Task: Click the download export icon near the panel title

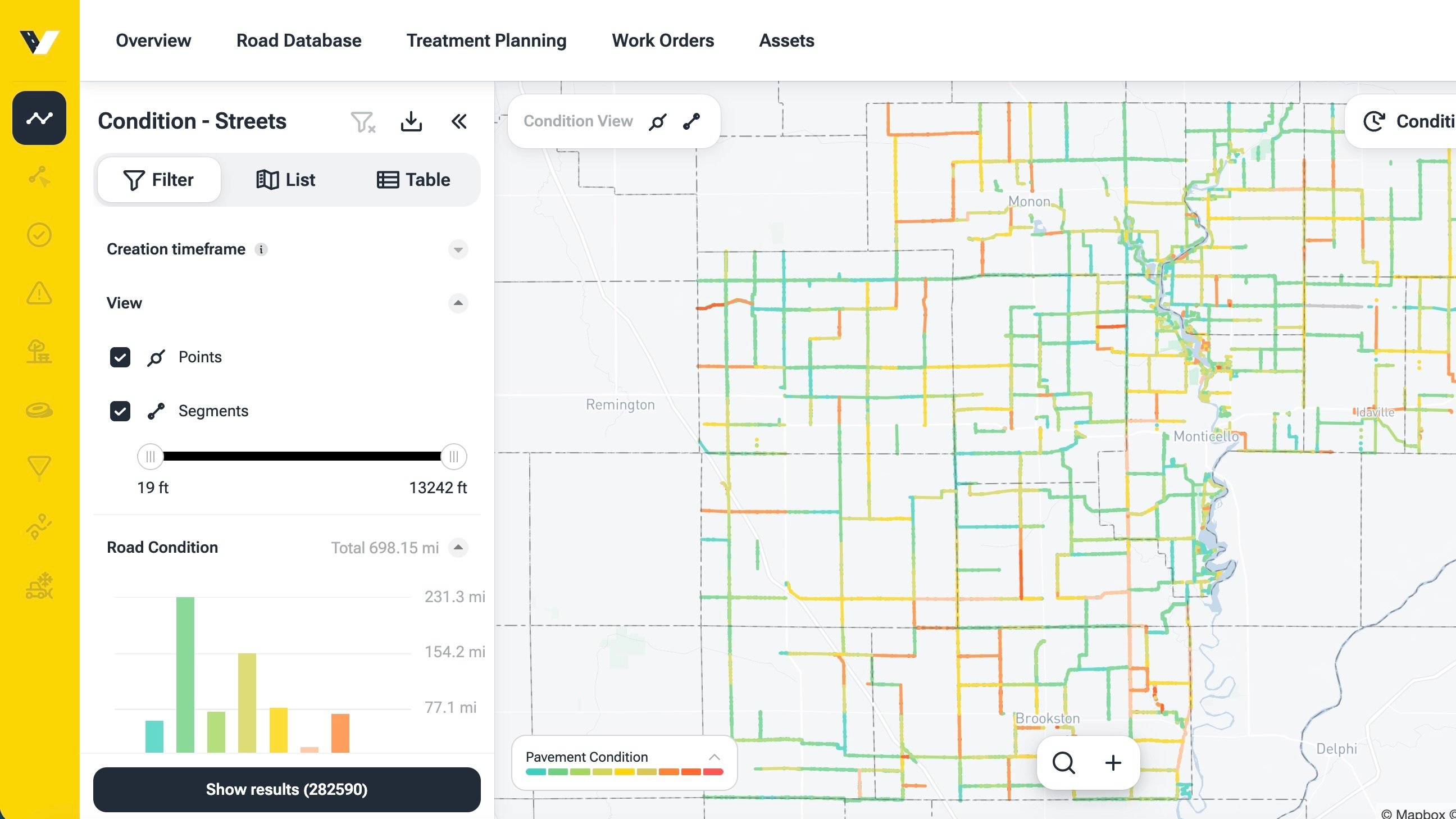Action: click(411, 121)
